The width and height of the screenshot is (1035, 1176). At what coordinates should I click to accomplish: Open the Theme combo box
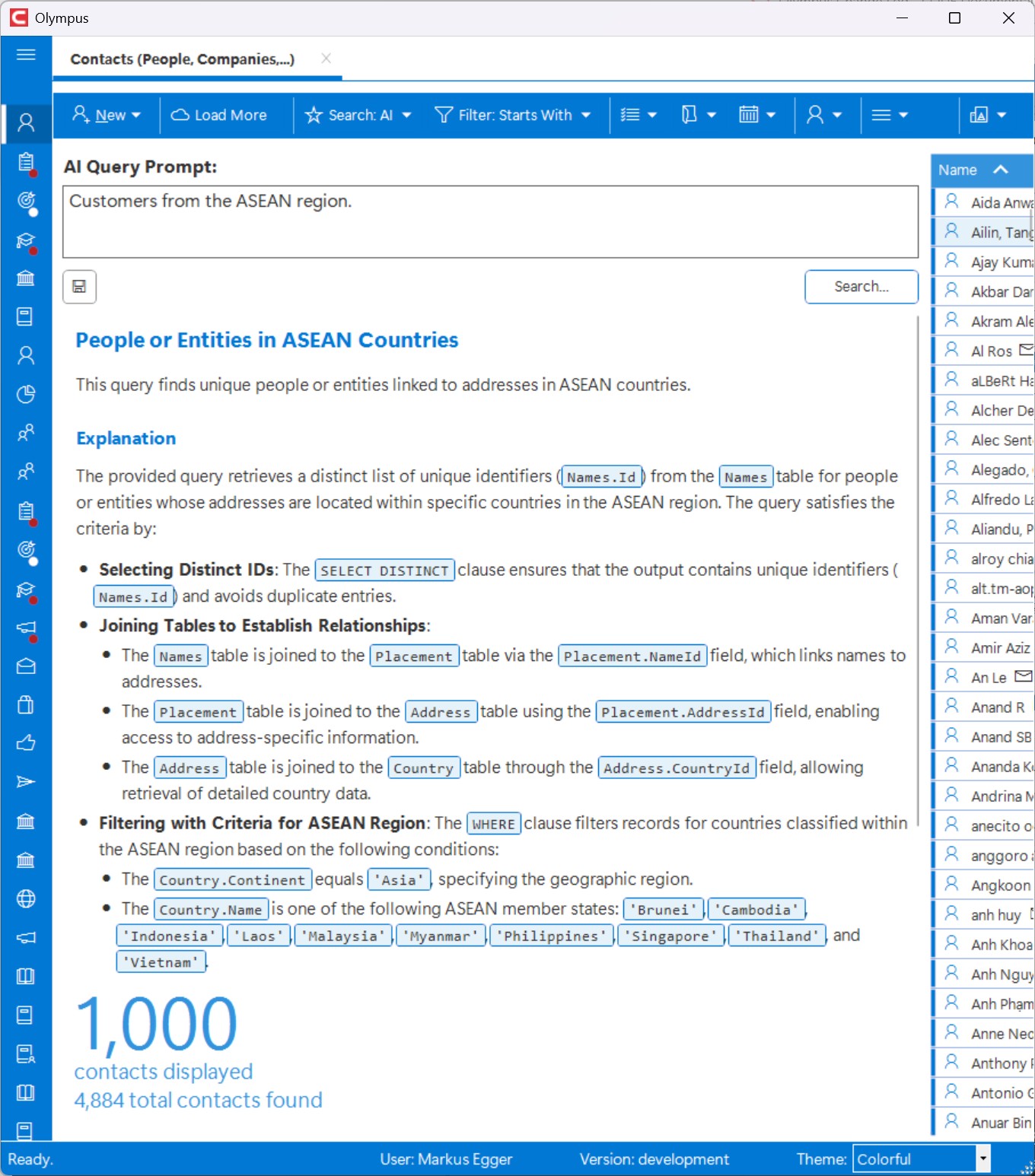921,1159
